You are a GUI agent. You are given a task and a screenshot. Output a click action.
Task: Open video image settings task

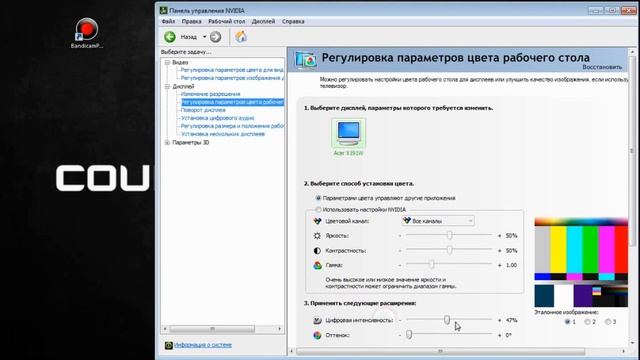pyautogui.click(x=232, y=78)
